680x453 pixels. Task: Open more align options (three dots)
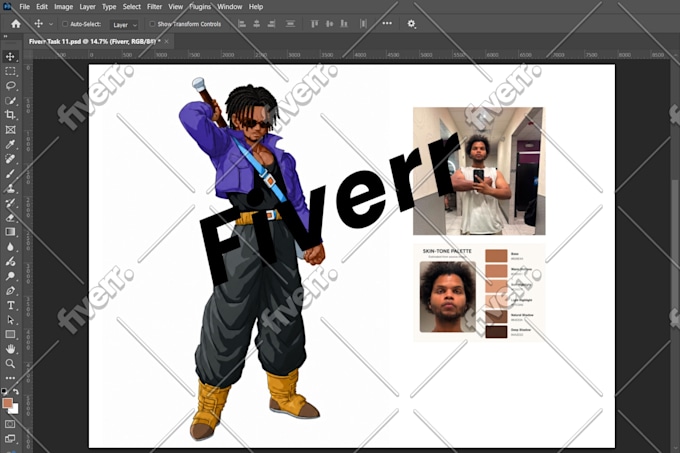(387, 23)
